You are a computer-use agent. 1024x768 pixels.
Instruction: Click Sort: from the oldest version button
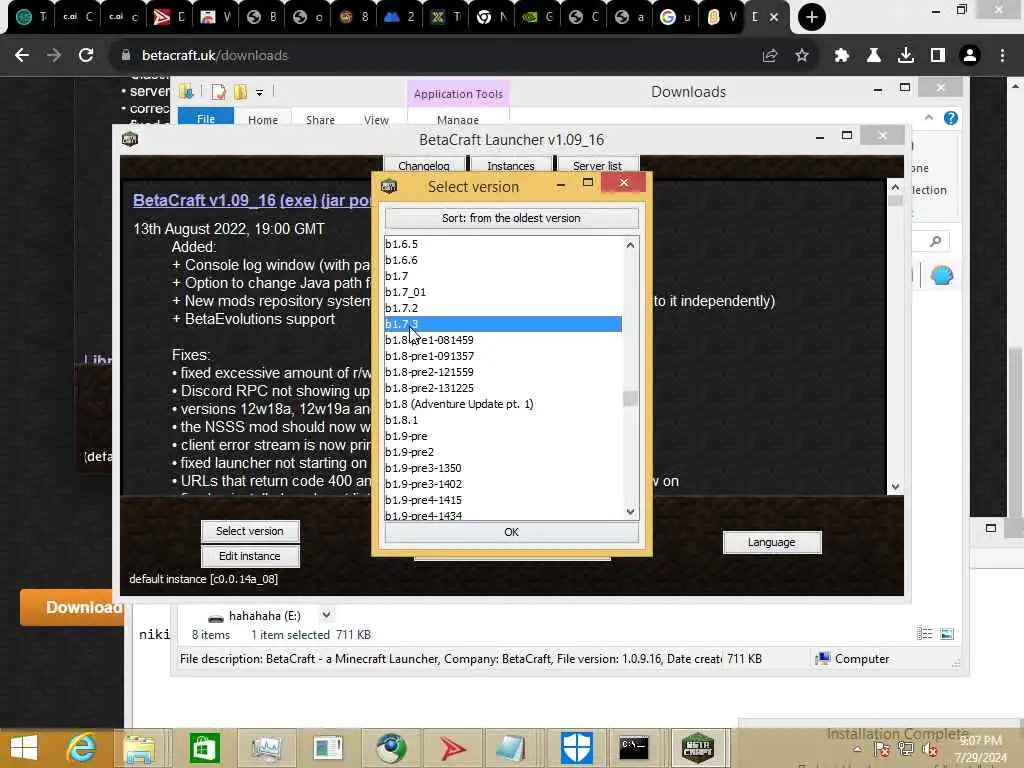click(x=511, y=218)
